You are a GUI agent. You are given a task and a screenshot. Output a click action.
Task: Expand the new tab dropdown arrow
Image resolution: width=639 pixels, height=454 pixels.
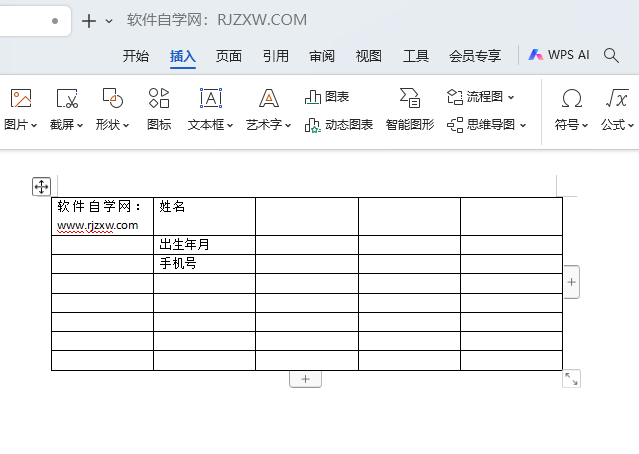[x=109, y=21]
